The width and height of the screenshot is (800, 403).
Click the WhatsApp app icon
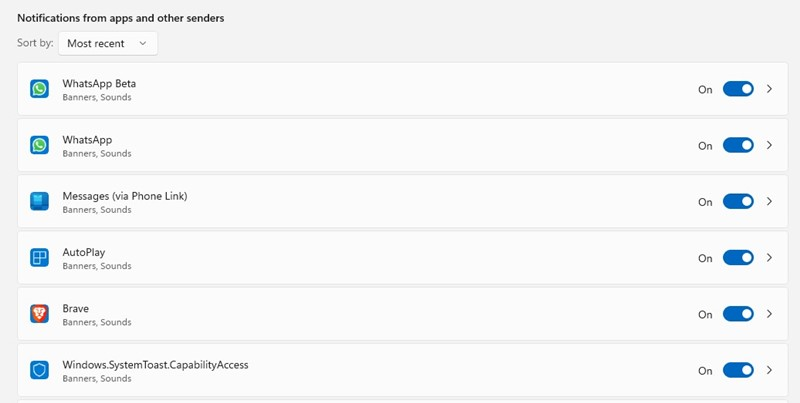click(x=39, y=145)
